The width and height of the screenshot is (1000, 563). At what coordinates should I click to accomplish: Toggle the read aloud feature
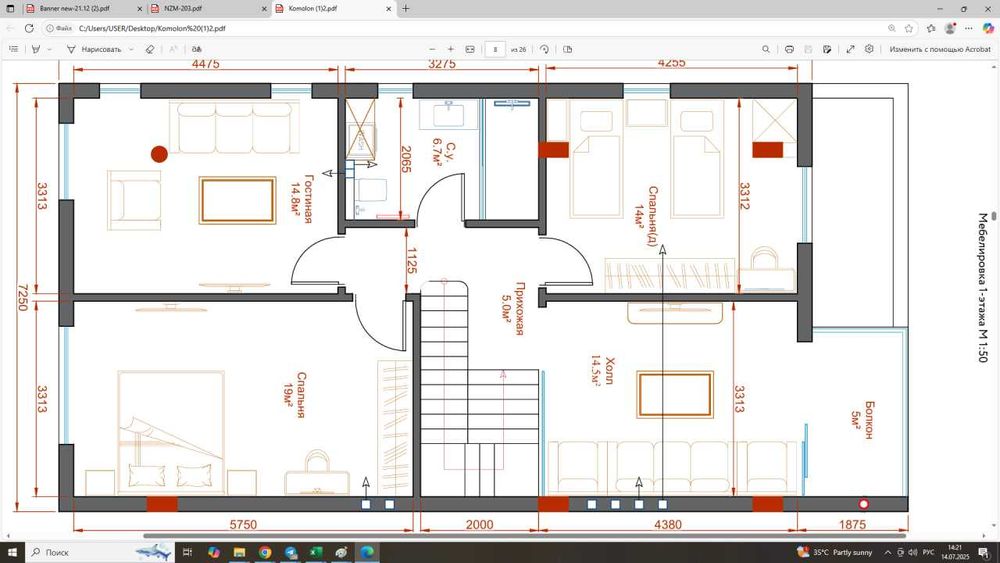coord(198,48)
